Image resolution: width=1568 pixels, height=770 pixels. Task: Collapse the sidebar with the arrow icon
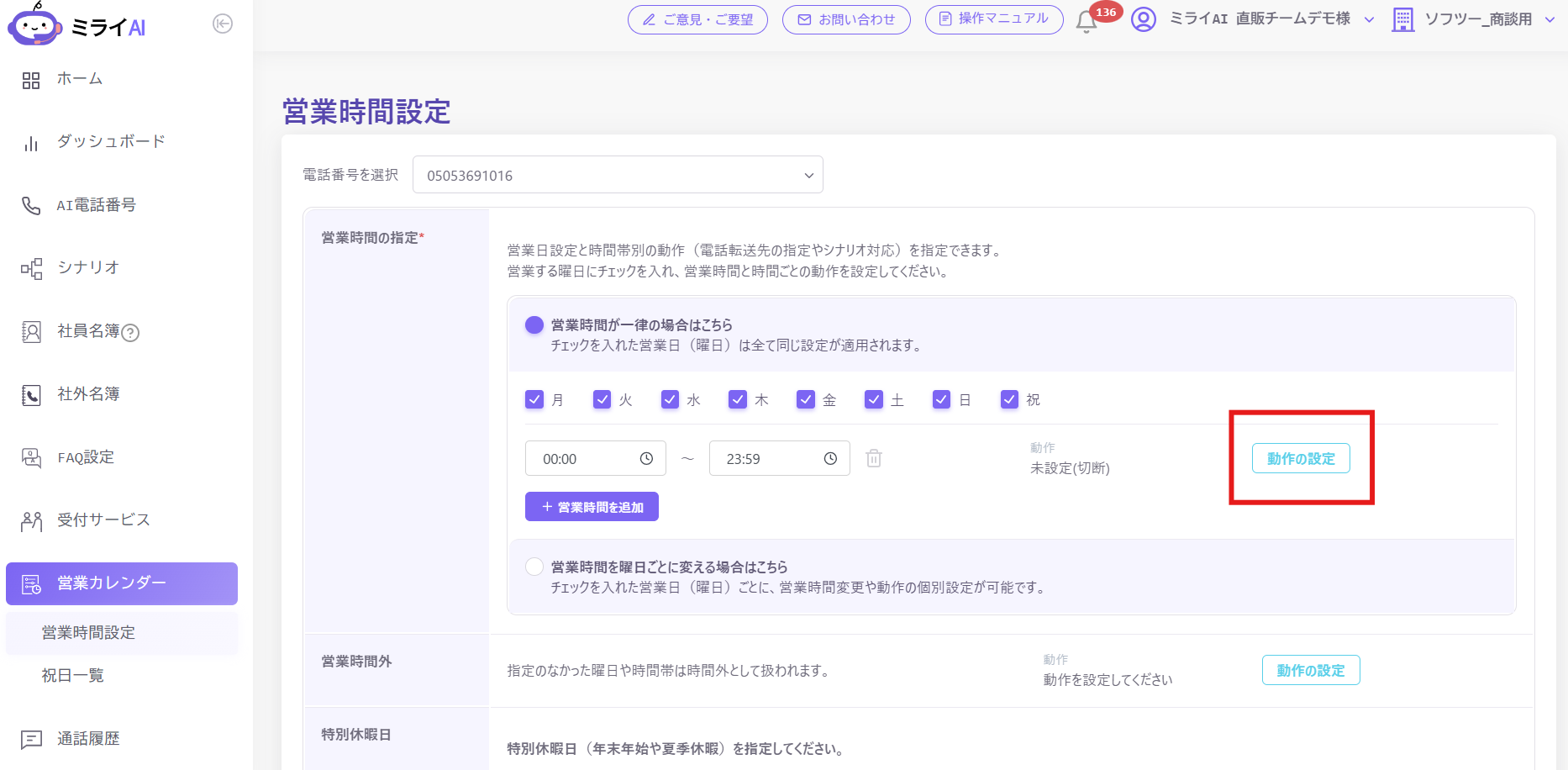(x=223, y=24)
